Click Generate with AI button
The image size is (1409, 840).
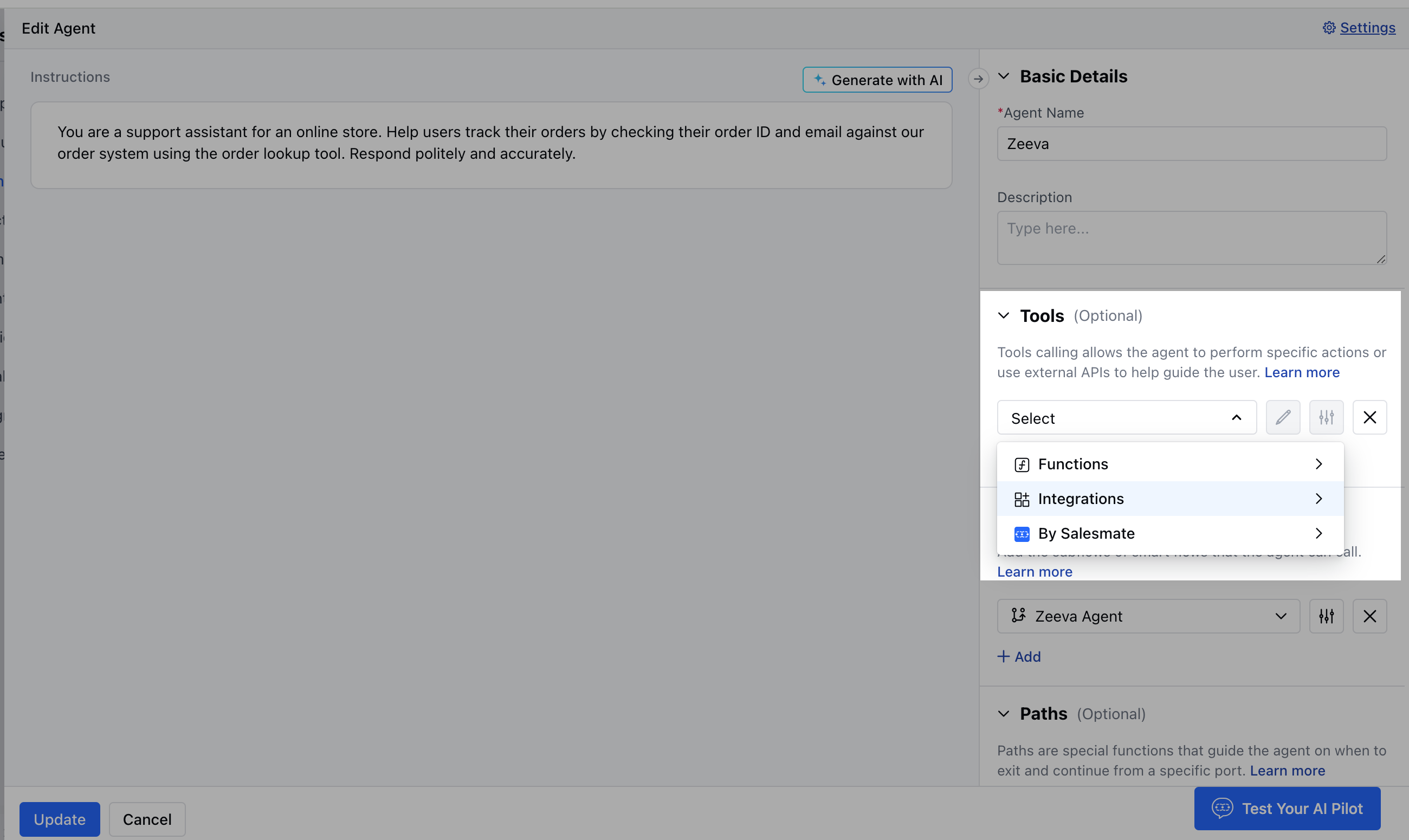coord(877,80)
